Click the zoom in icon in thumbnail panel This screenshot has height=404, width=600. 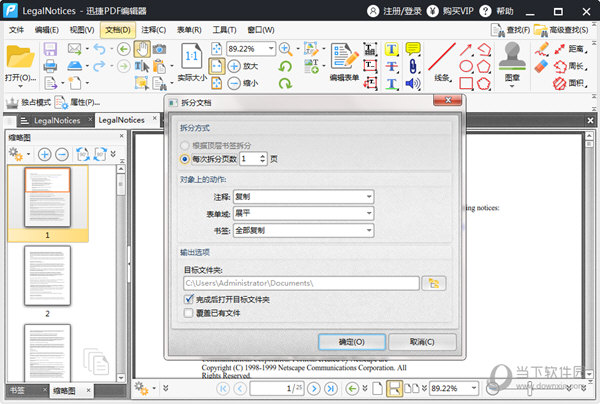[x=44, y=155]
